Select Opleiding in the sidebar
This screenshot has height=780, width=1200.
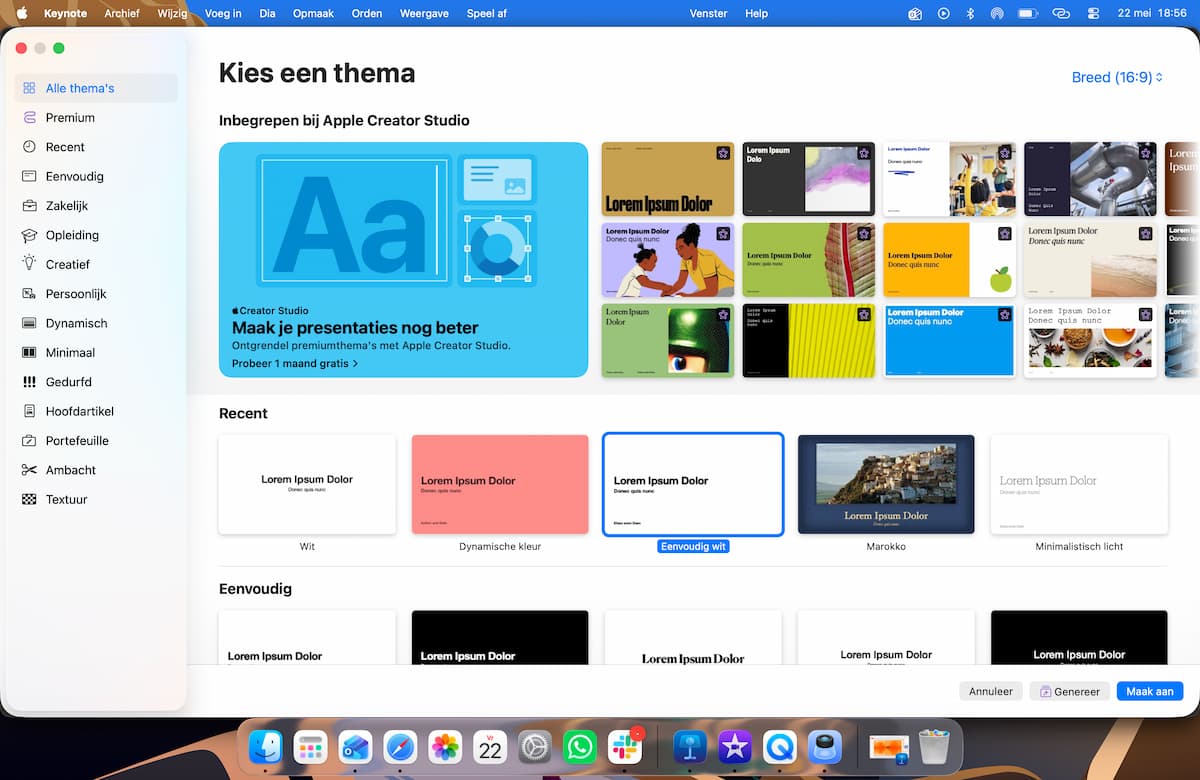96,235
